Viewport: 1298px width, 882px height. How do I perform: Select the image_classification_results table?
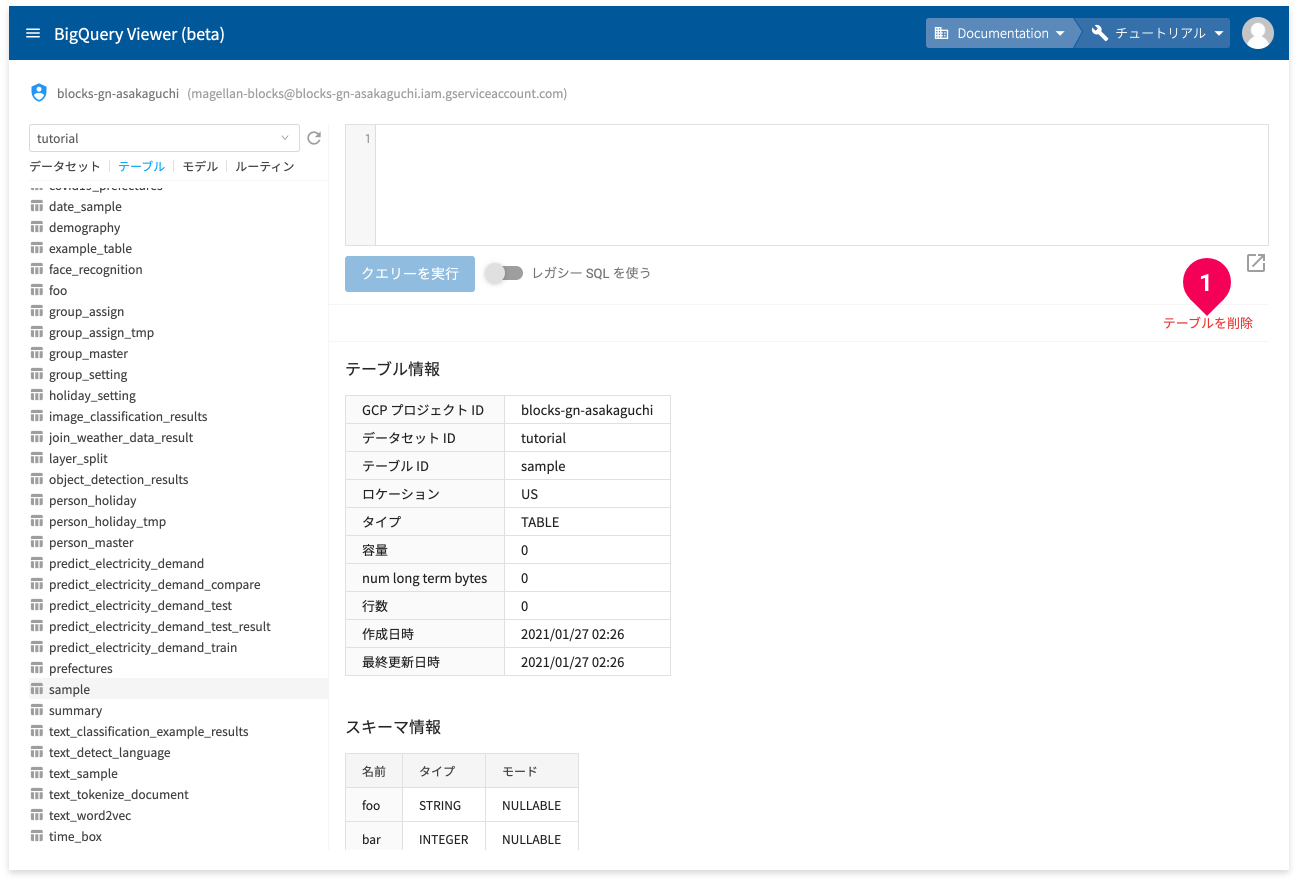coord(128,416)
